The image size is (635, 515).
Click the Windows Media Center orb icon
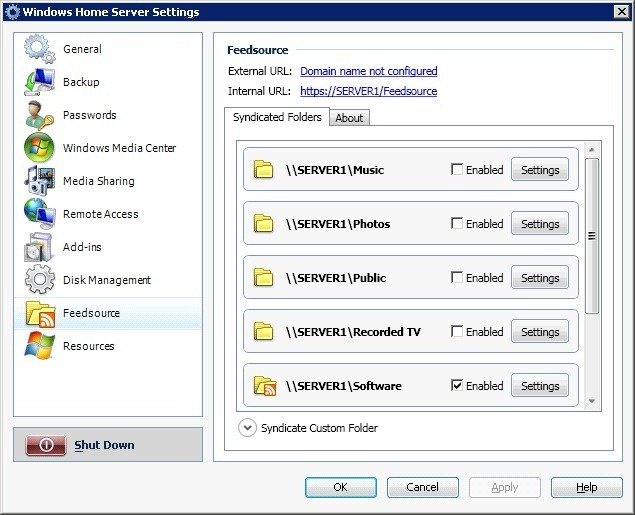pos(39,148)
